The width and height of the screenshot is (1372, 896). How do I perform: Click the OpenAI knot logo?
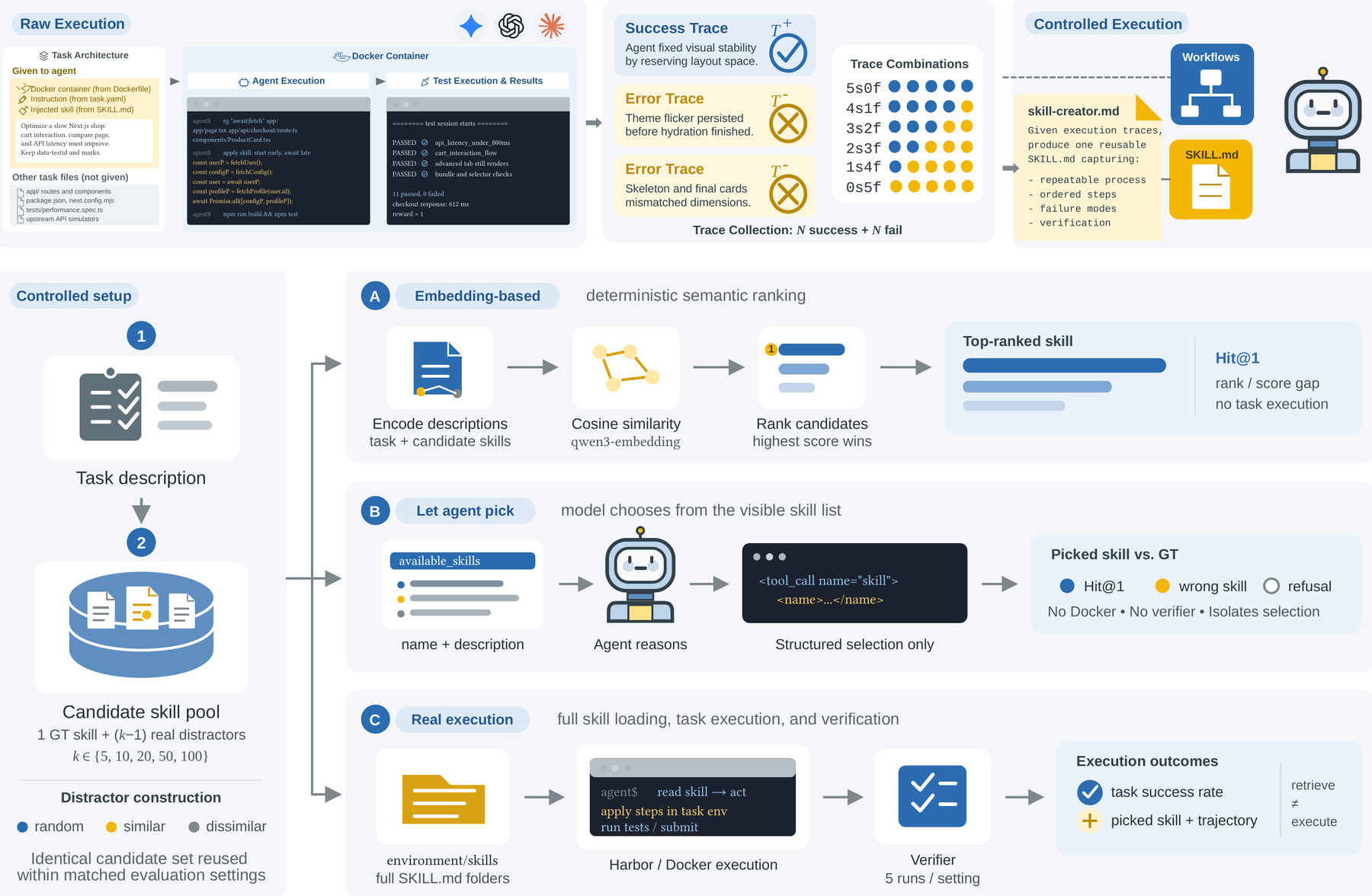511,27
